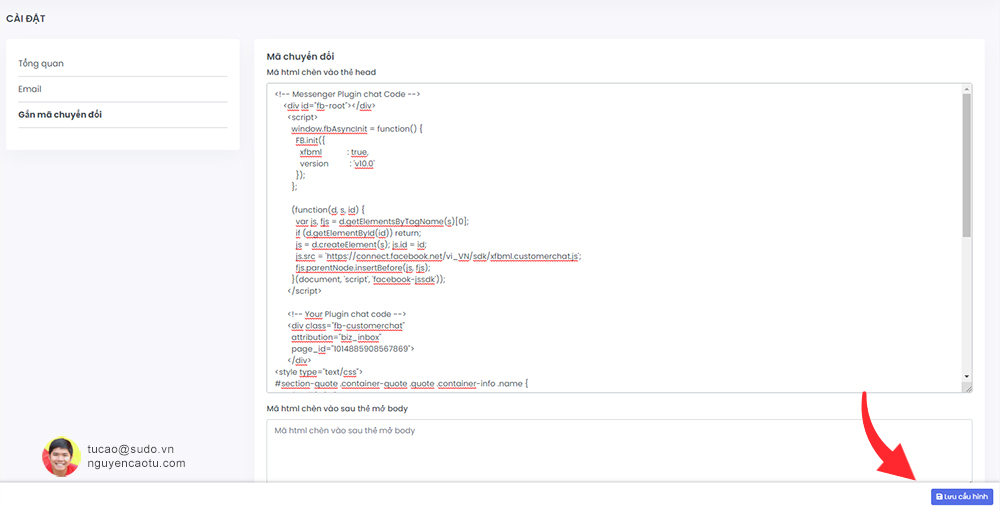Click the up arrow of code scrollbar
The width and height of the screenshot is (1000, 510).
966,89
